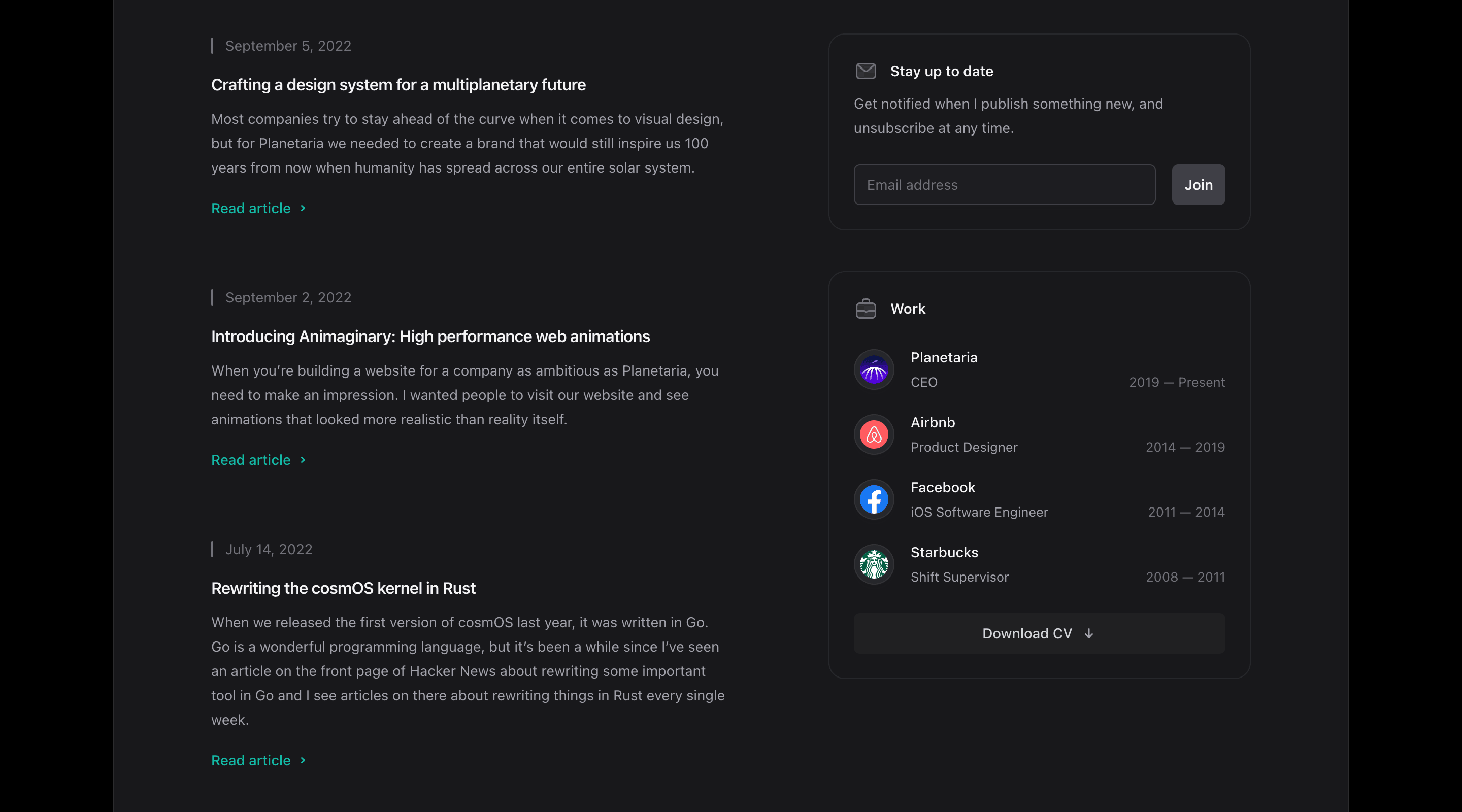Click Read article under the design system post
This screenshot has height=812, width=1462.
251,208
